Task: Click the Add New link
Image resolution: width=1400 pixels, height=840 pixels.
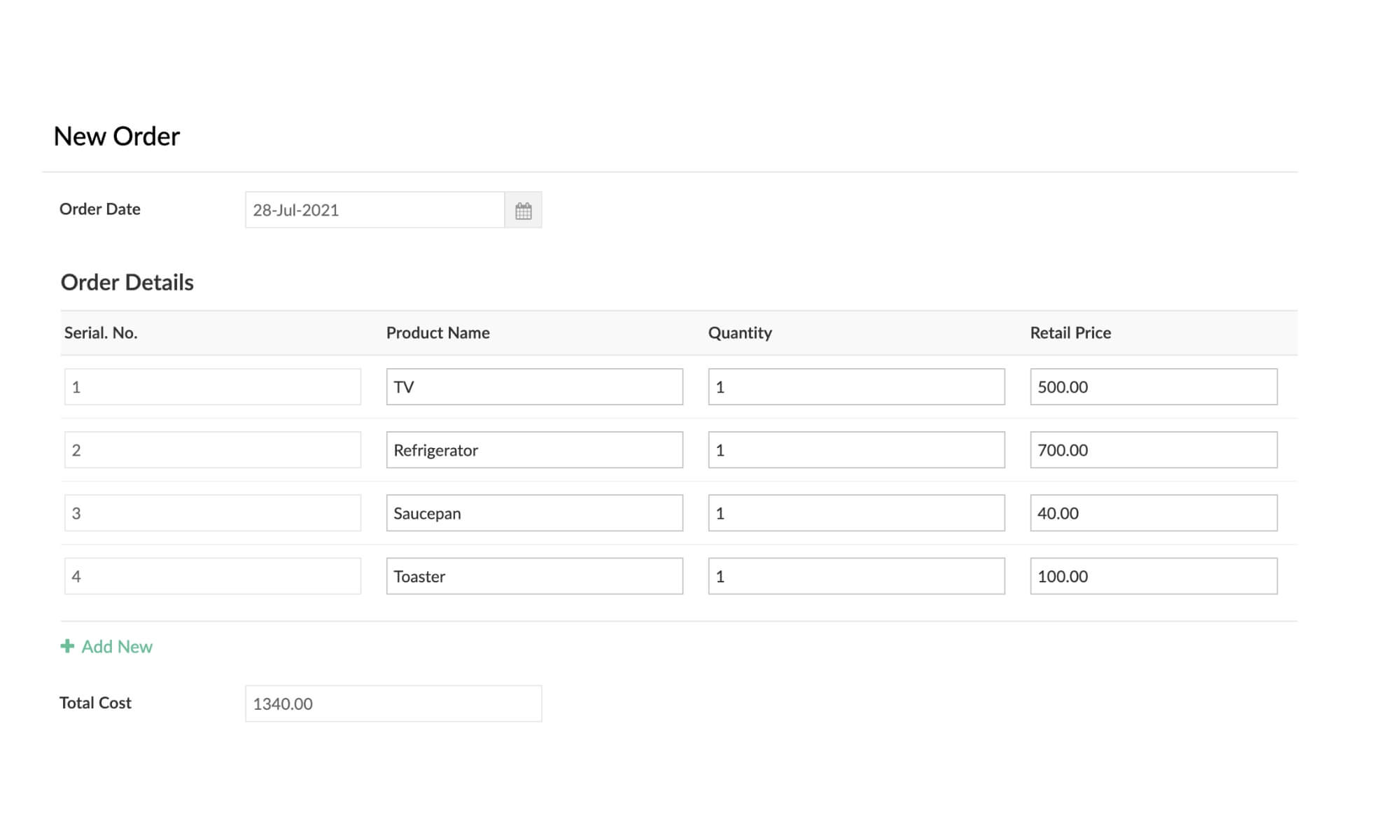Action: [107, 646]
